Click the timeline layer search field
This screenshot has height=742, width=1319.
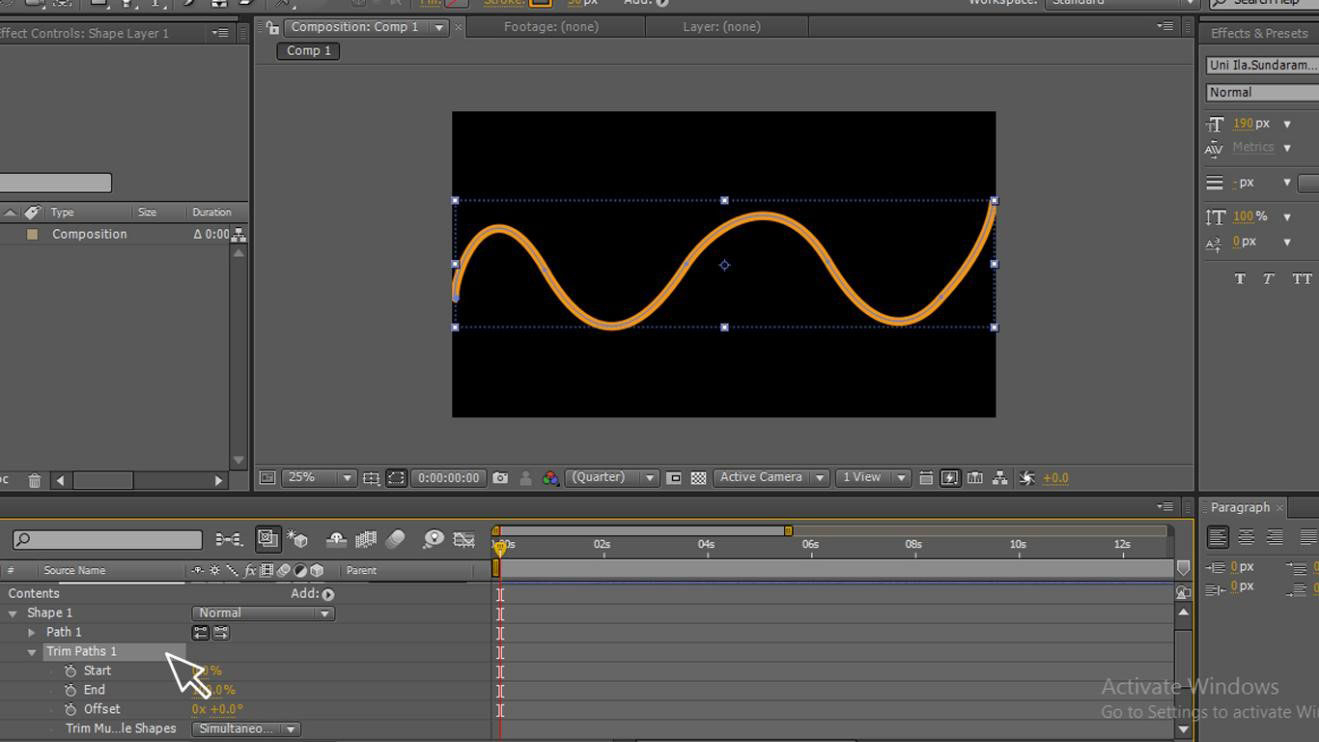click(107, 540)
